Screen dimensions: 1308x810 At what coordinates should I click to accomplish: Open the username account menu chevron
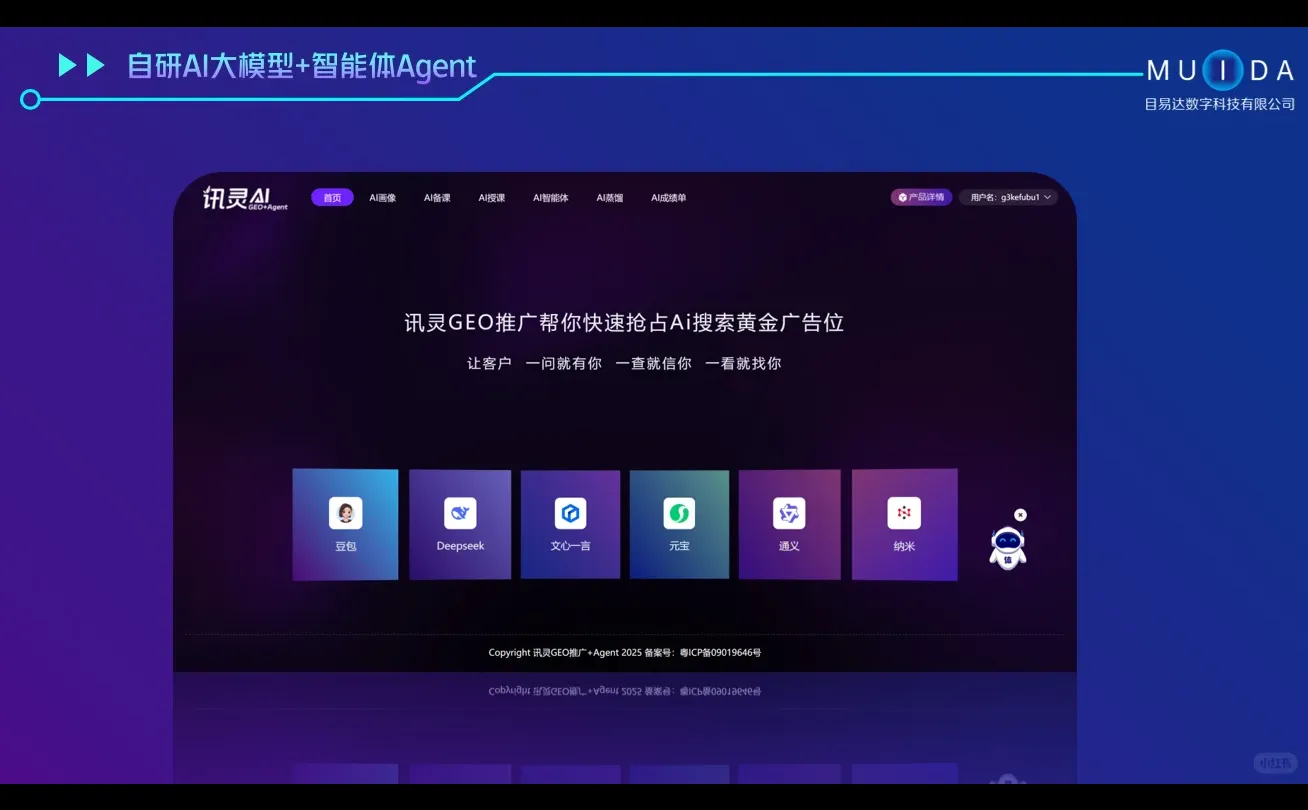[x=1048, y=197]
